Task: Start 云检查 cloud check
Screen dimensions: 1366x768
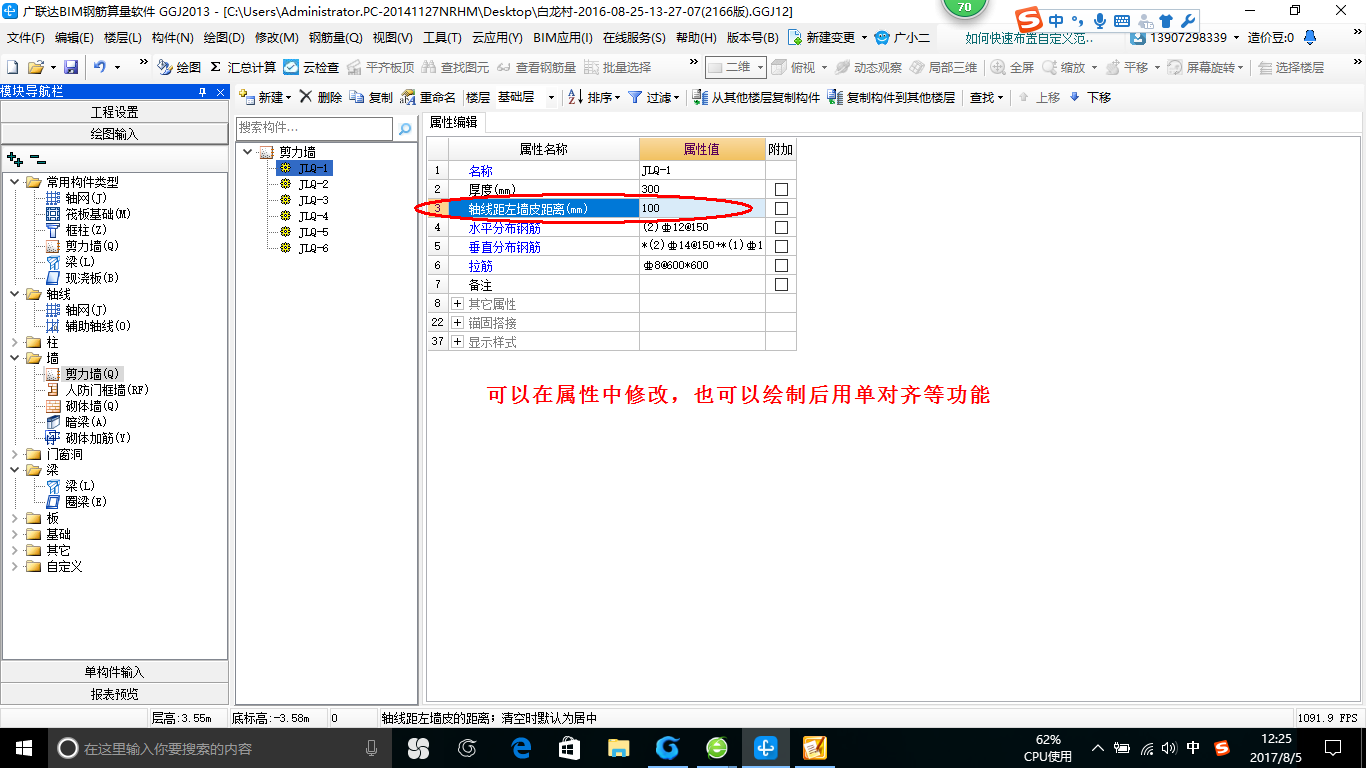Action: tap(311, 67)
